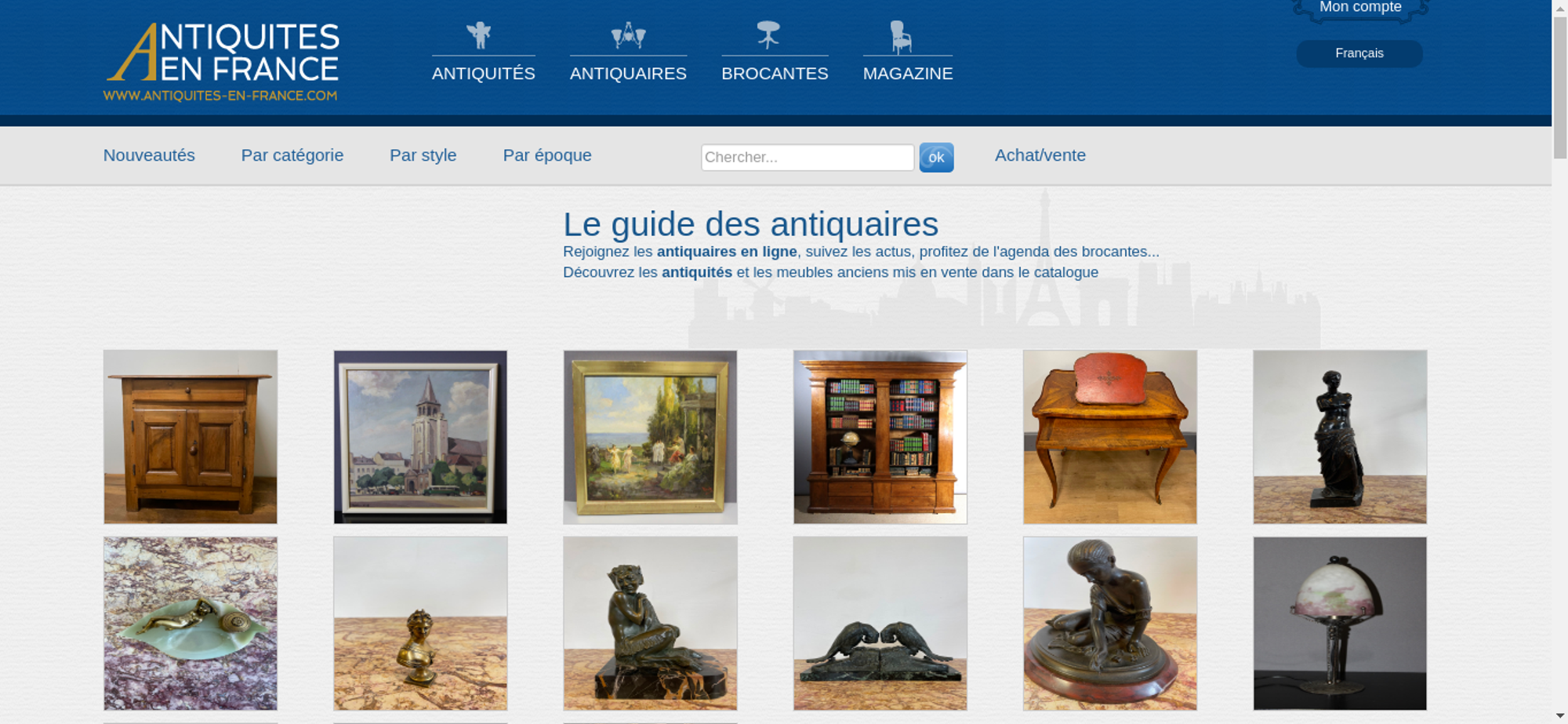
Task: Open the Par époque menu
Action: coord(547,155)
